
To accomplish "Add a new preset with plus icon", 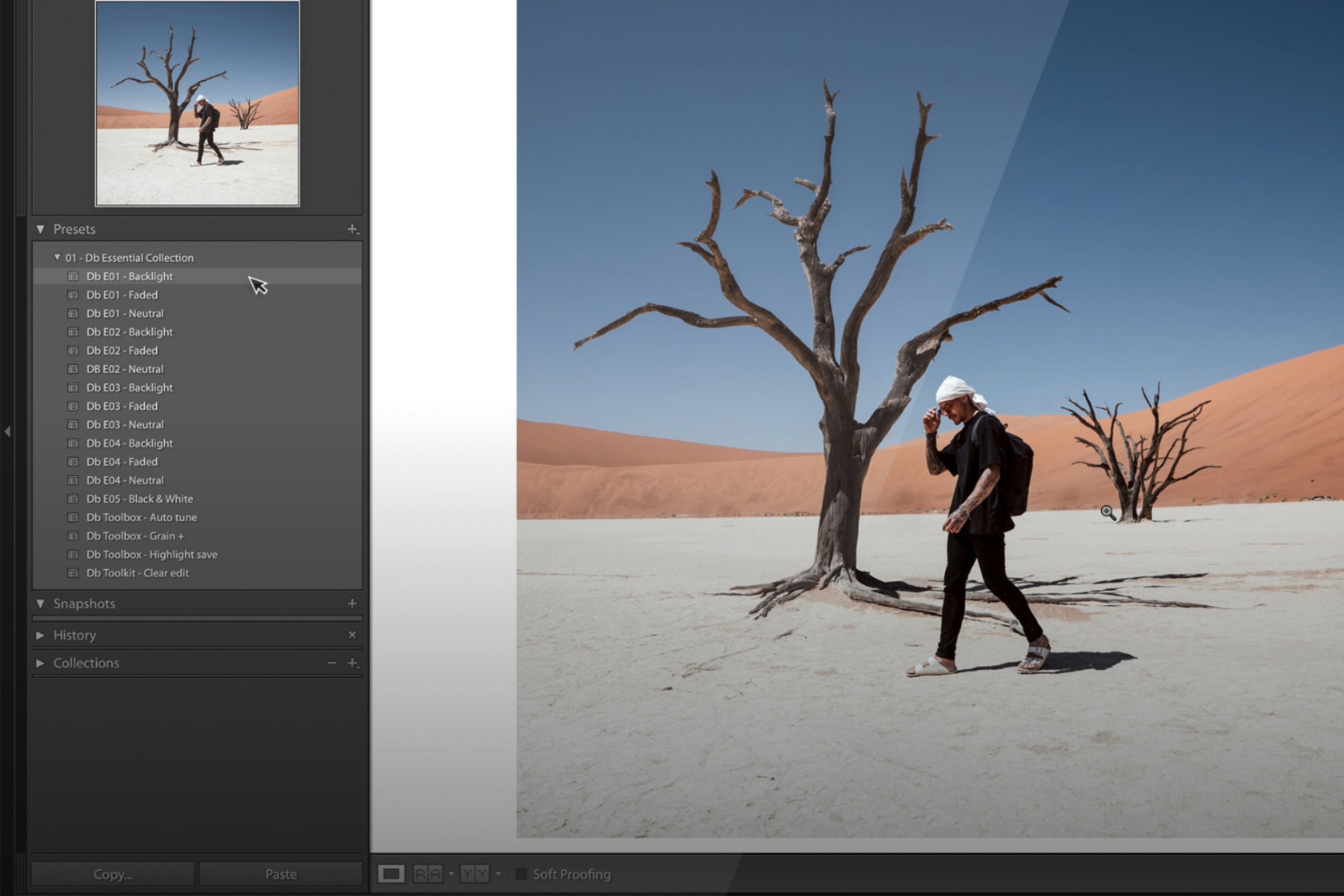I will click(353, 229).
